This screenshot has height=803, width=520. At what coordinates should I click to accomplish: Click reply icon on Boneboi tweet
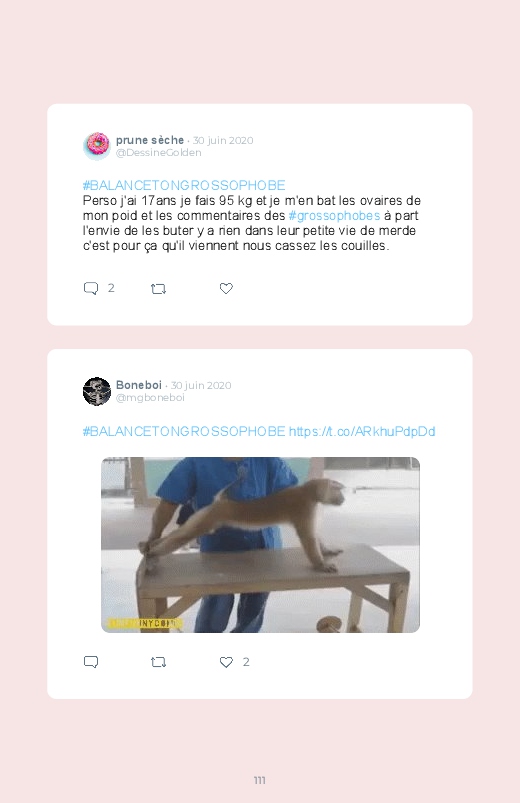[91, 662]
